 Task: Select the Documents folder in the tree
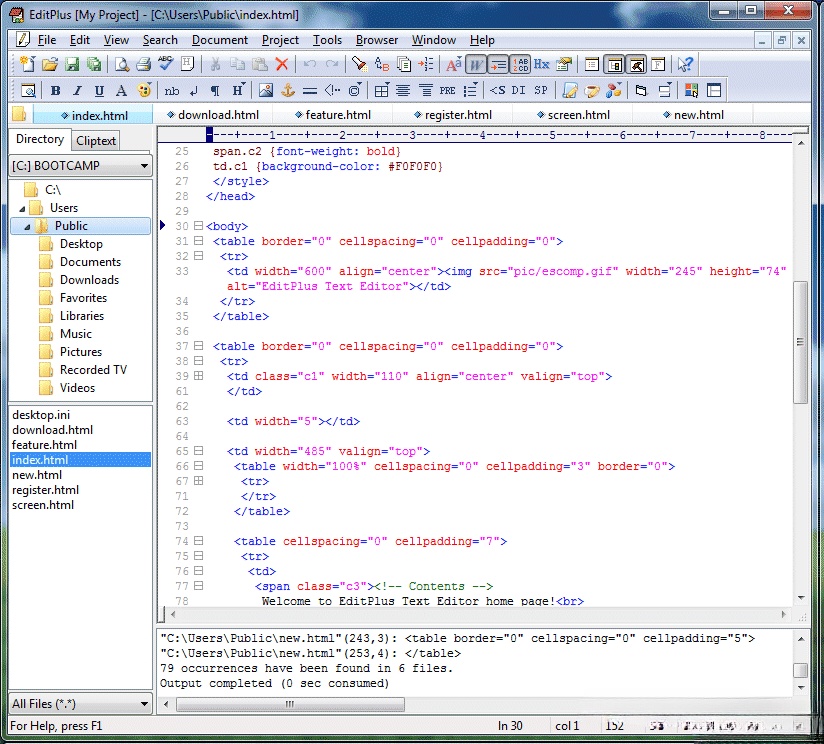click(90, 262)
